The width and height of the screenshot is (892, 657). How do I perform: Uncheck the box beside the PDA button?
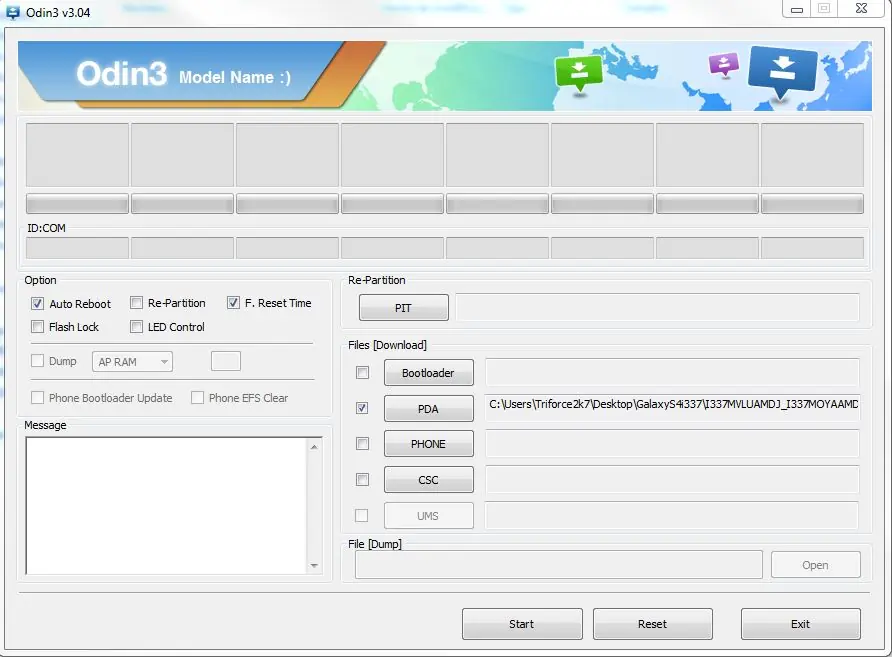tap(362, 408)
